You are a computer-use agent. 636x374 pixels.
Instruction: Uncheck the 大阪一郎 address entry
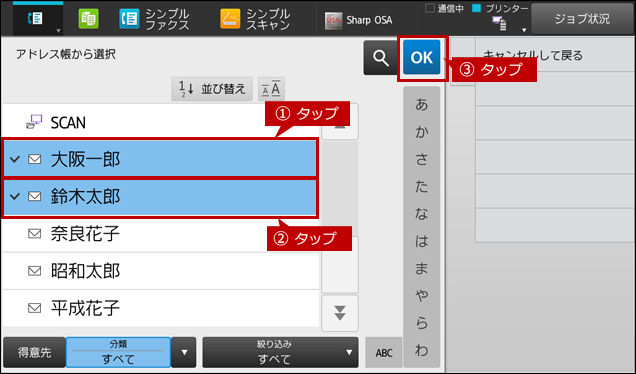coord(160,159)
